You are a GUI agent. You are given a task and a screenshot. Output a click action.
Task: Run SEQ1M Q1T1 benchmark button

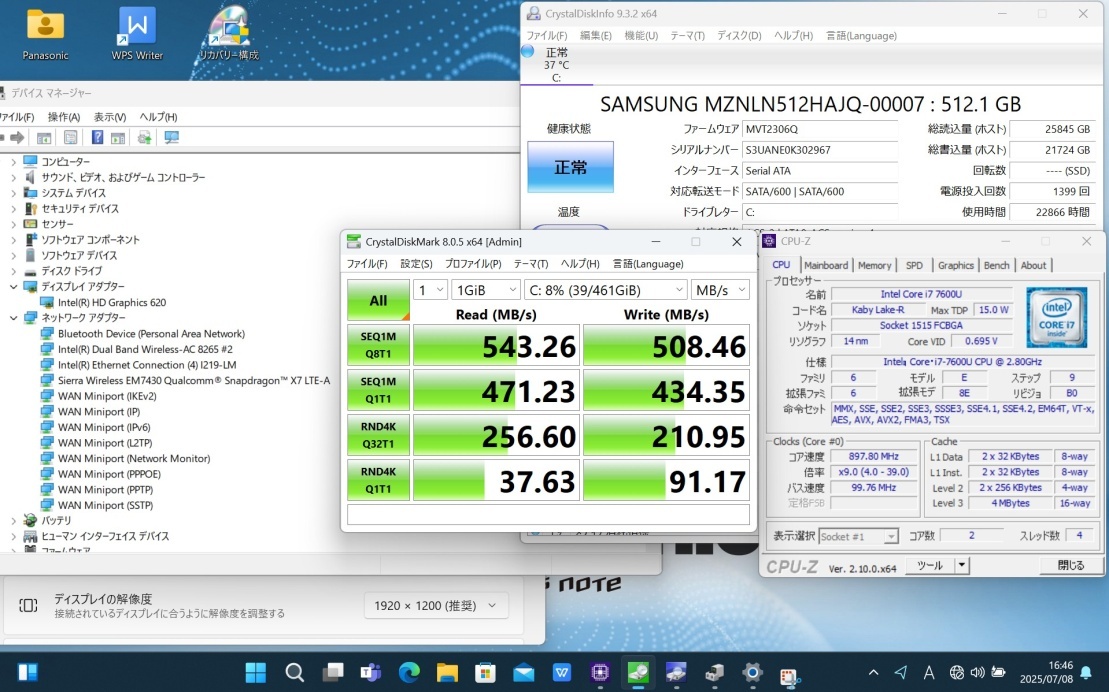tap(378, 390)
